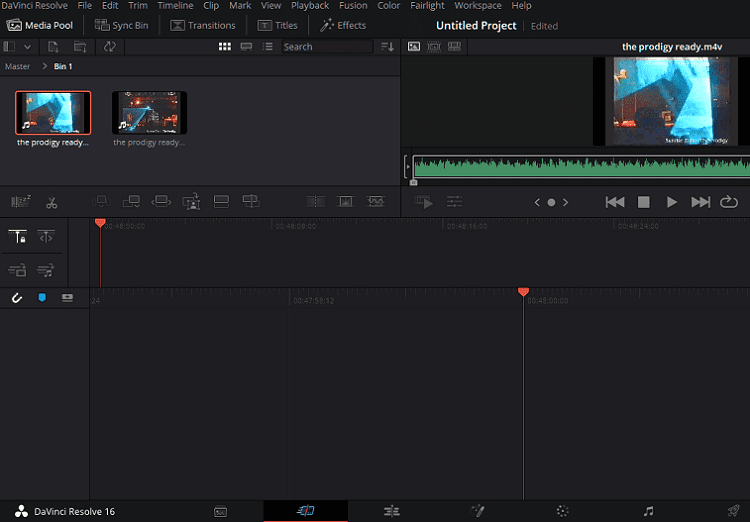Open the Trim menu
Screen dimensions: 750x522
138,5
